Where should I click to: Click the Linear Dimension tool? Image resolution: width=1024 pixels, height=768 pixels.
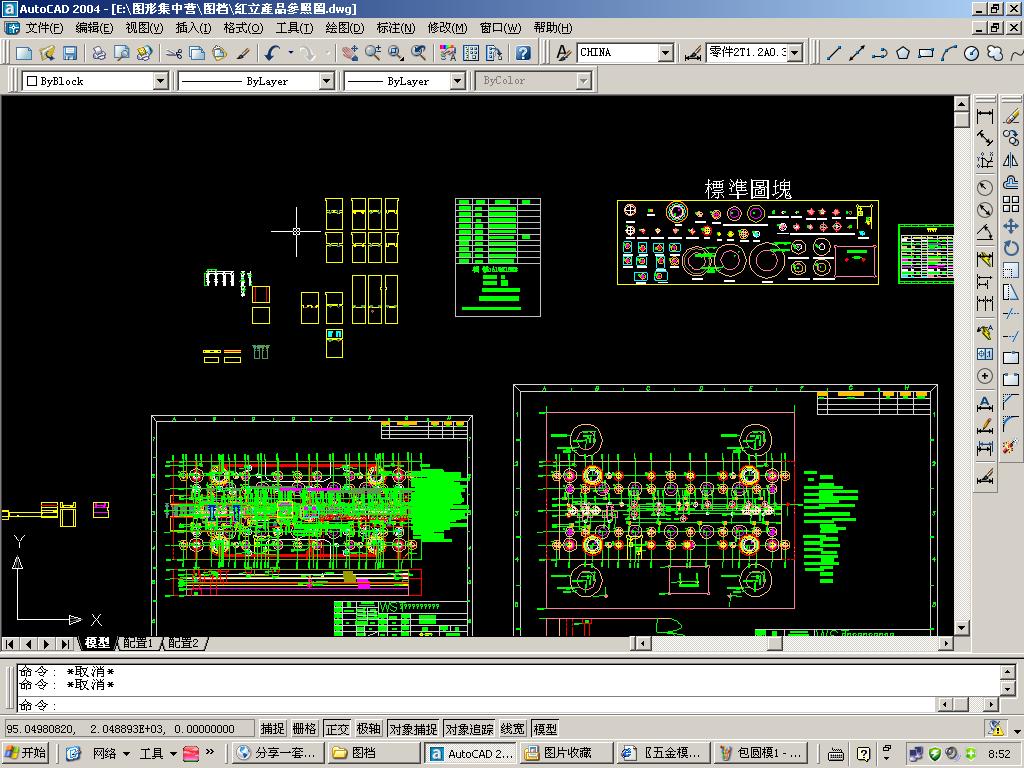pos(985,117)
